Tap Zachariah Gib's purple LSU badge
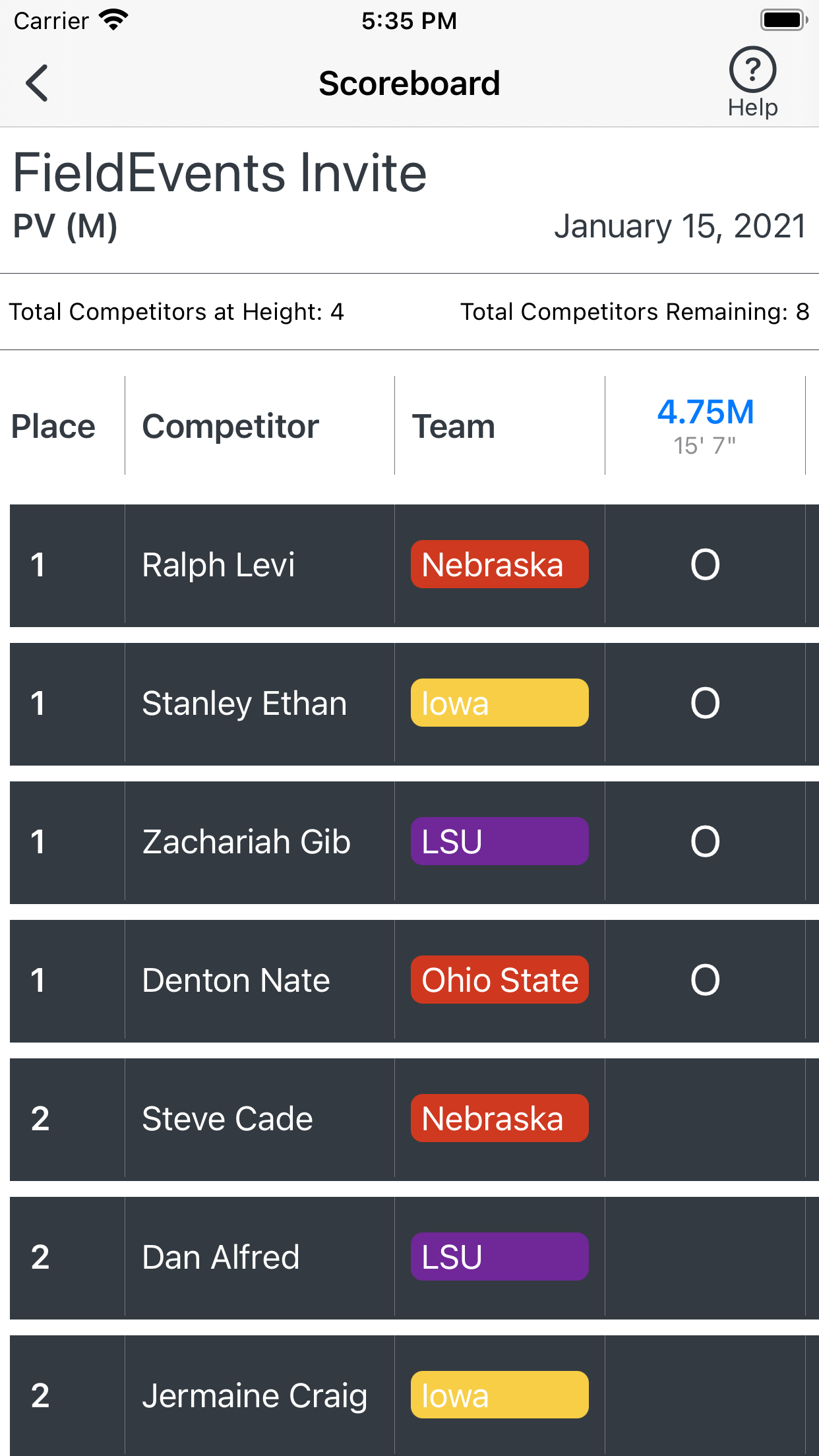The image size is (819, 1456). pos(499,841)
